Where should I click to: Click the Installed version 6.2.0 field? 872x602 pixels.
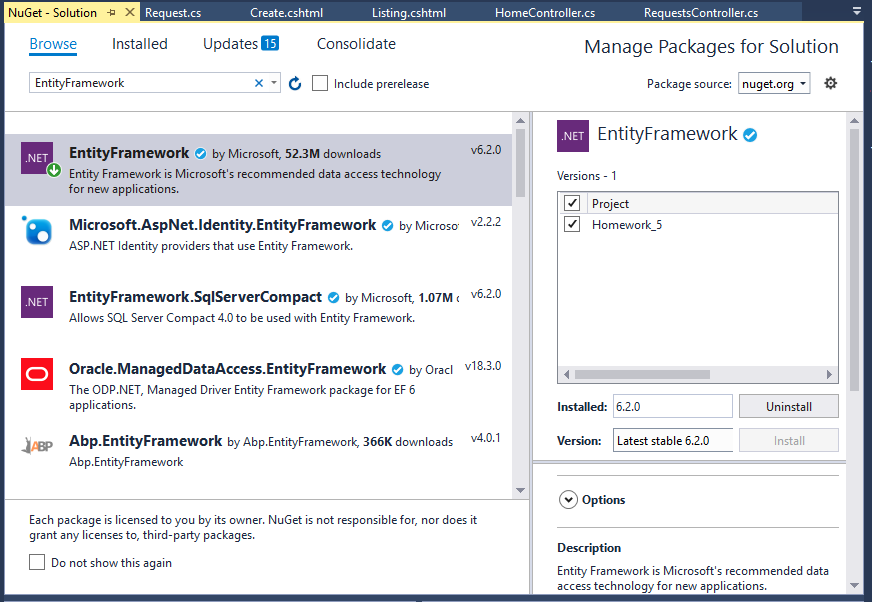pyautogui.click(x=673, y=407)
